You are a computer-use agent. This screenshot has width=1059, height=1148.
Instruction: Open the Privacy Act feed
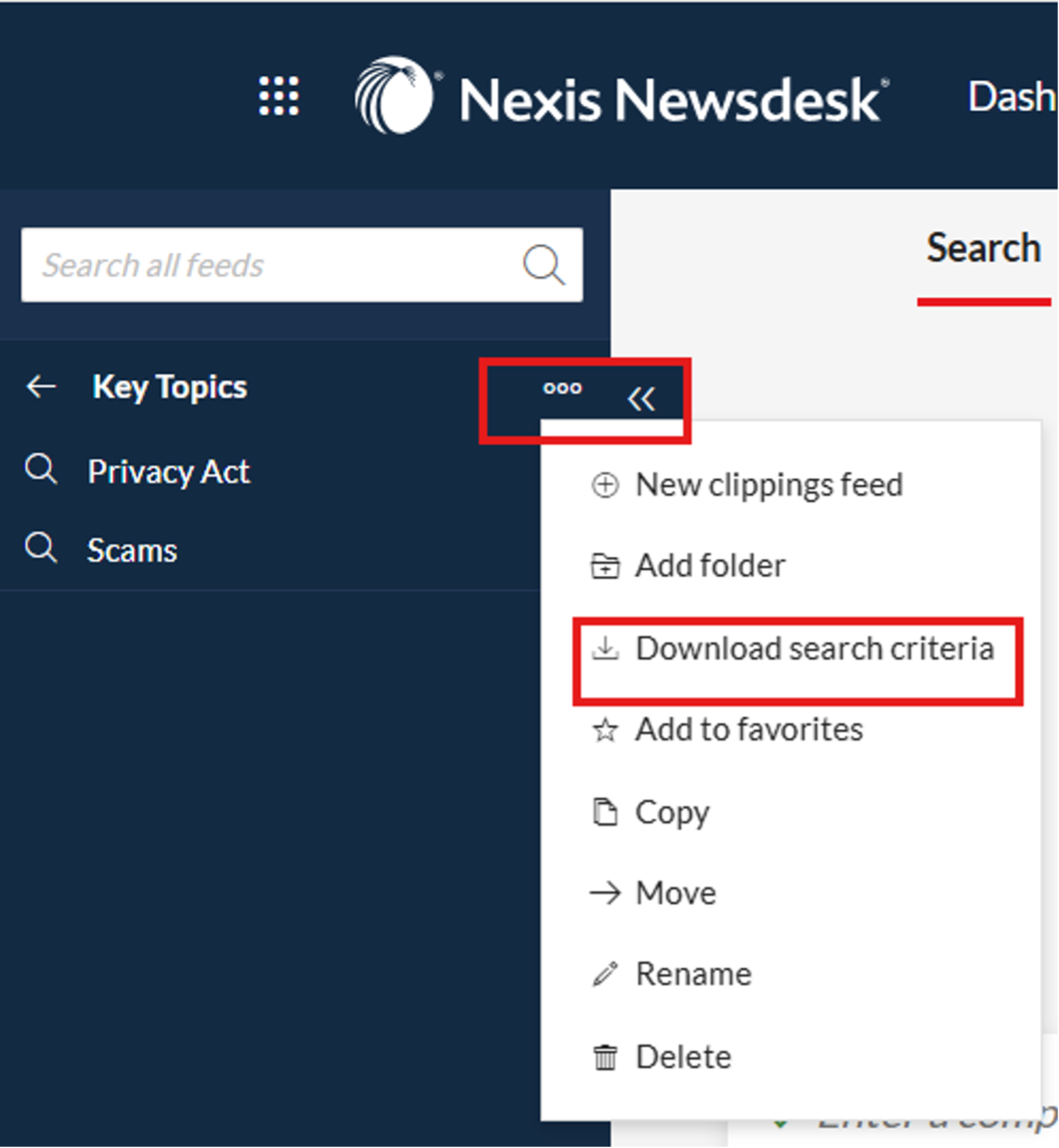click(x=168, y=472)
